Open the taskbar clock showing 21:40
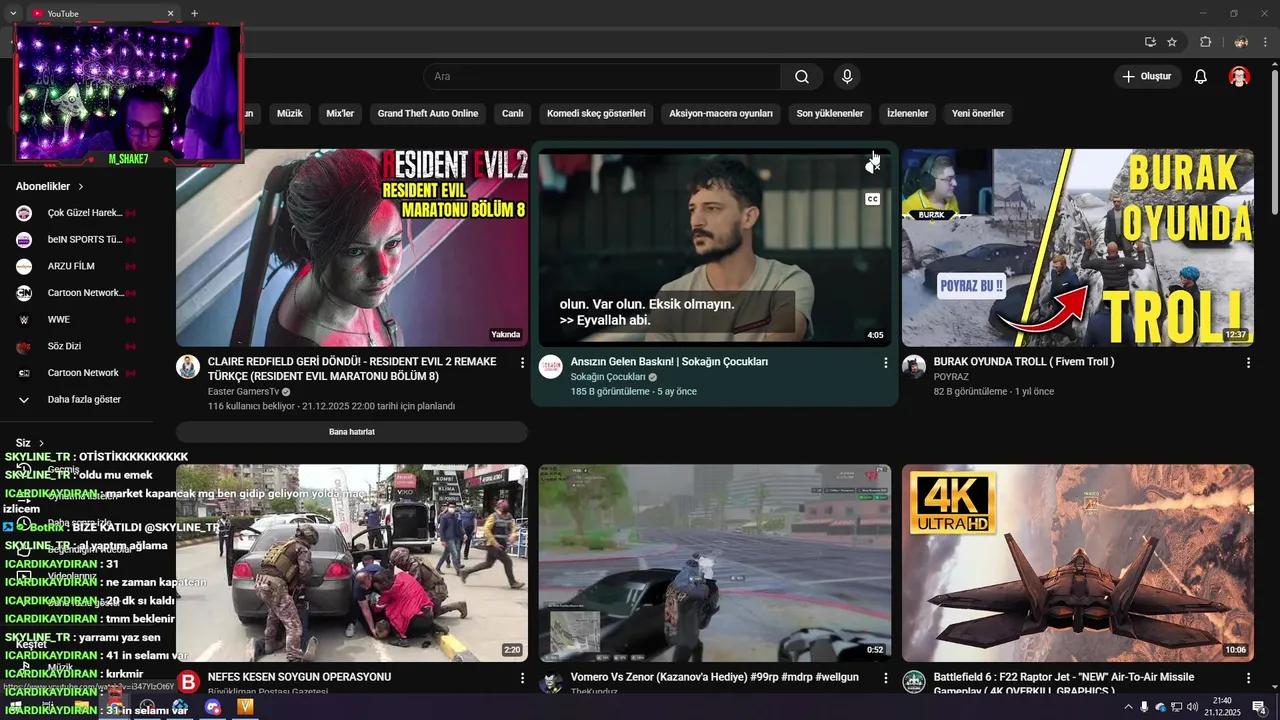 1222,707
